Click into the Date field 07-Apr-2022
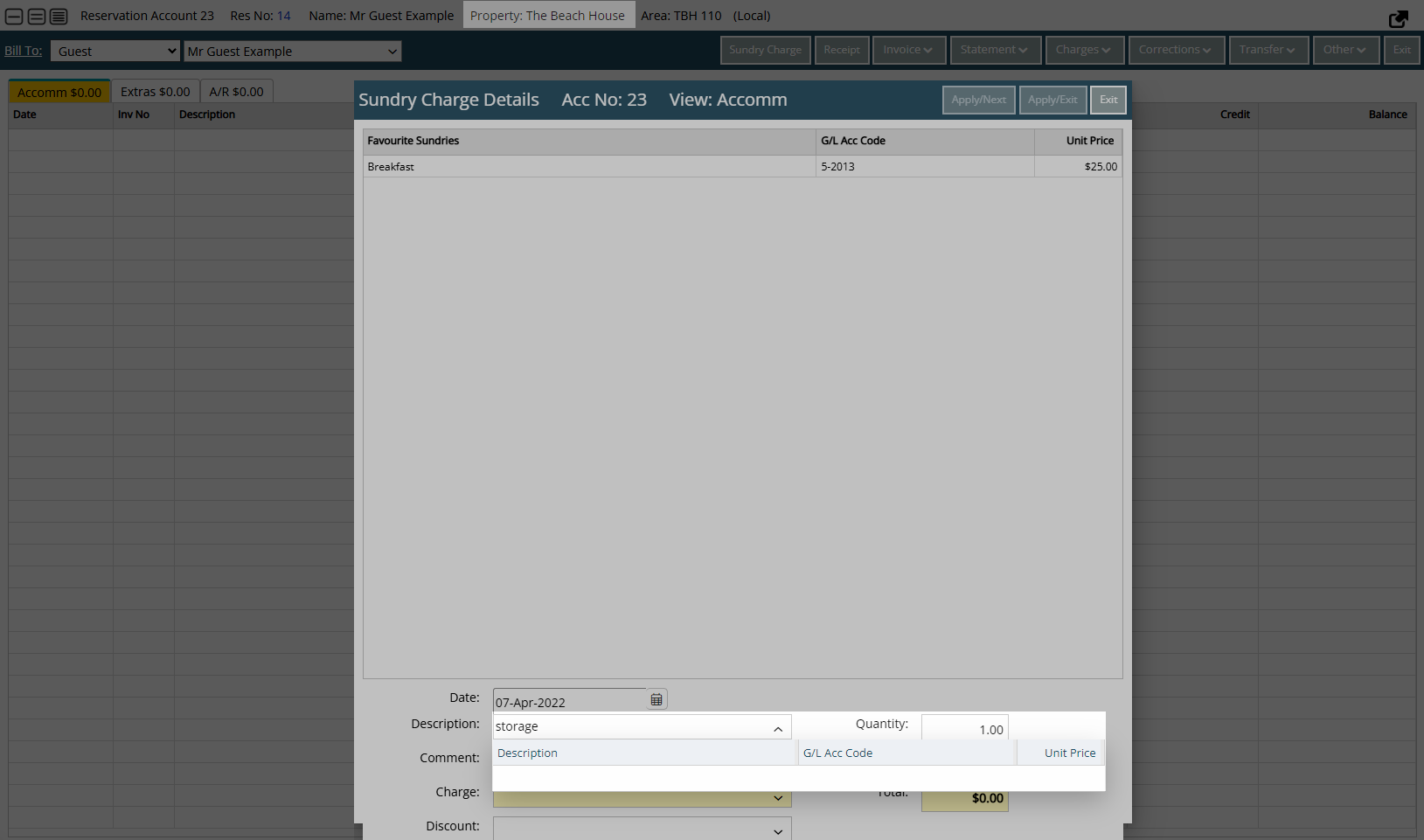Screen dimensions: 1424x840 pos(569,702)
